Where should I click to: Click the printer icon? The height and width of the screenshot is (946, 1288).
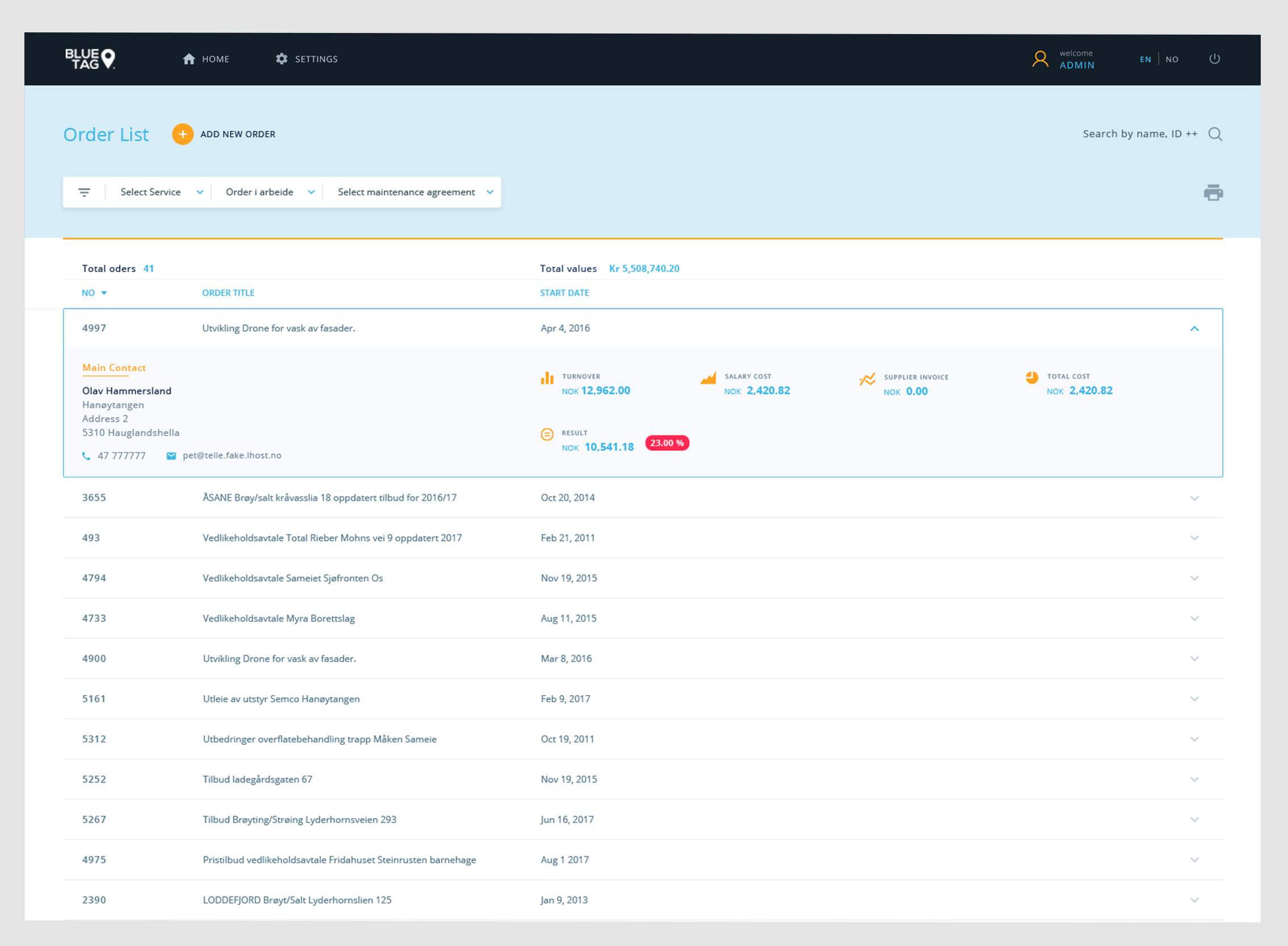(x=1213, y=192)
